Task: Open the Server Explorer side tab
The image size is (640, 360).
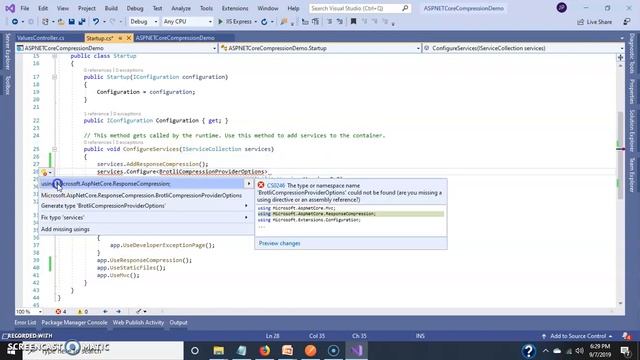Action: [7, 52]
